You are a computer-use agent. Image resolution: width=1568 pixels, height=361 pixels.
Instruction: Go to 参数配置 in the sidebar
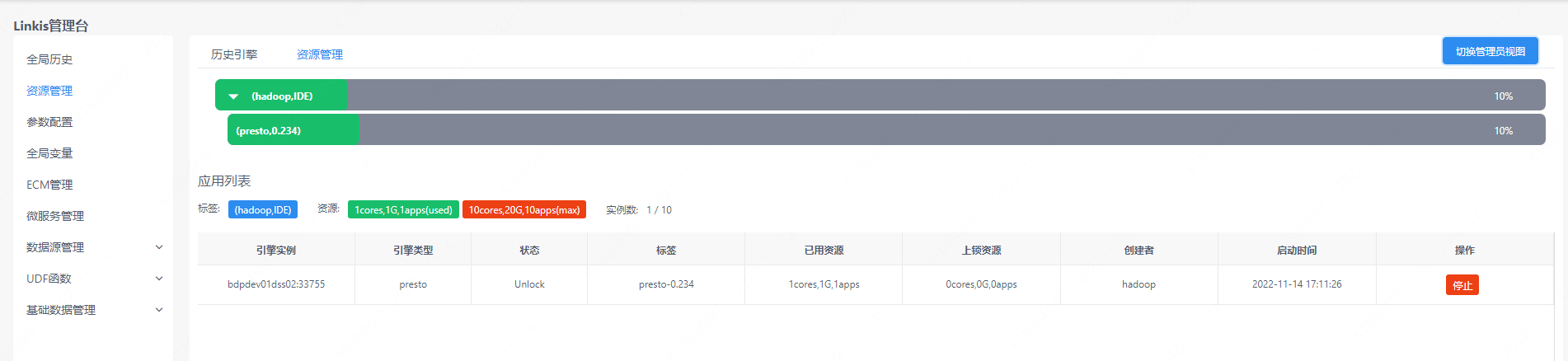coord(49,122)
